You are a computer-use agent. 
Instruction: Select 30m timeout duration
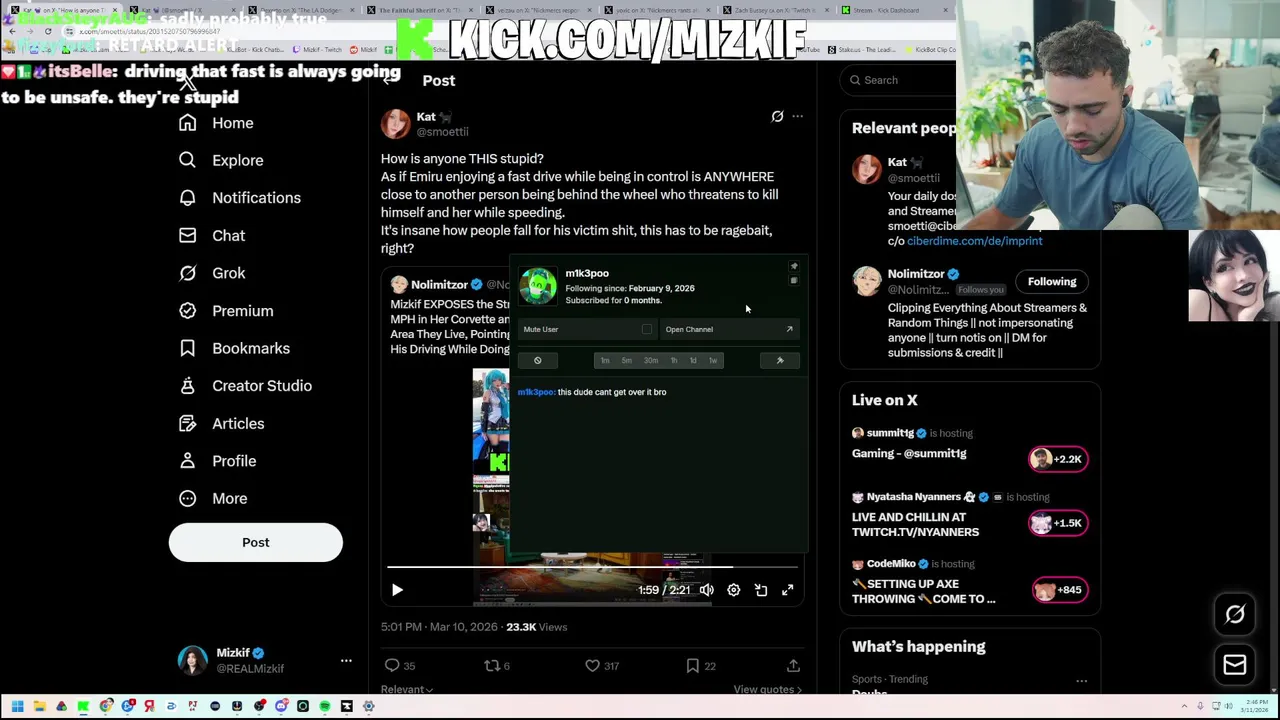click(650, 360)
